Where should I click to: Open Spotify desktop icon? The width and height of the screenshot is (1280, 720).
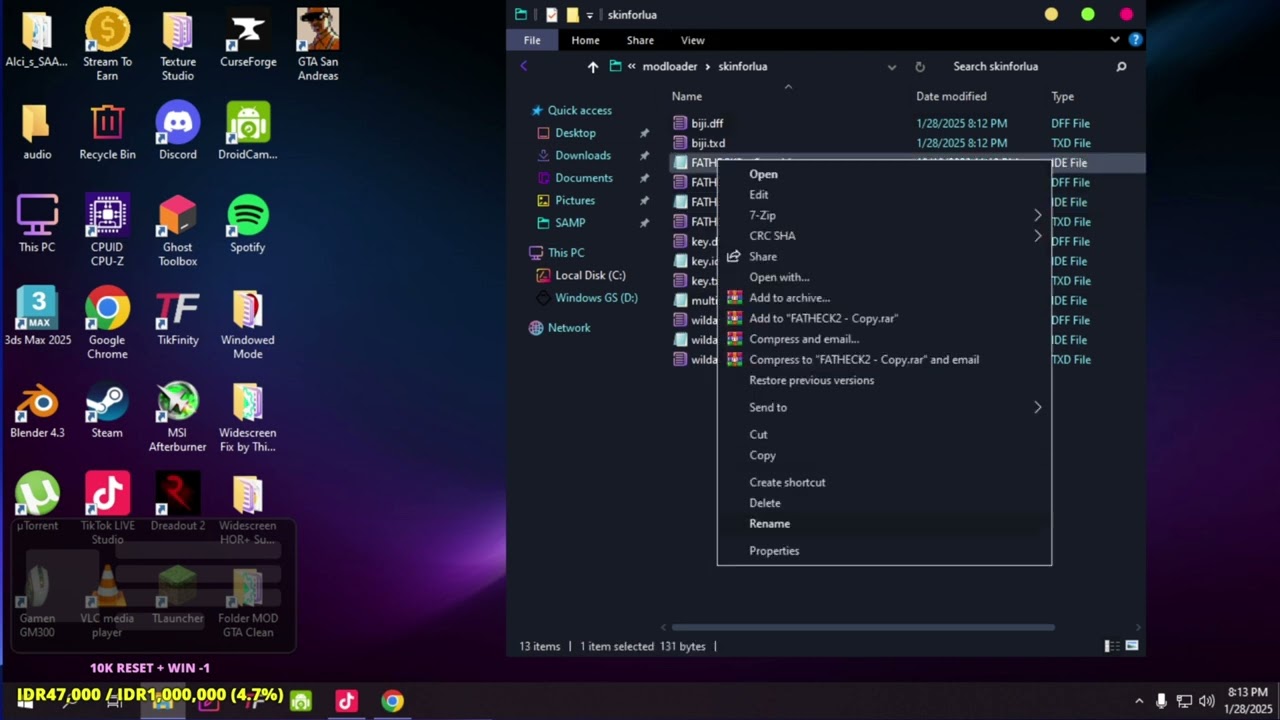[248, 224]
